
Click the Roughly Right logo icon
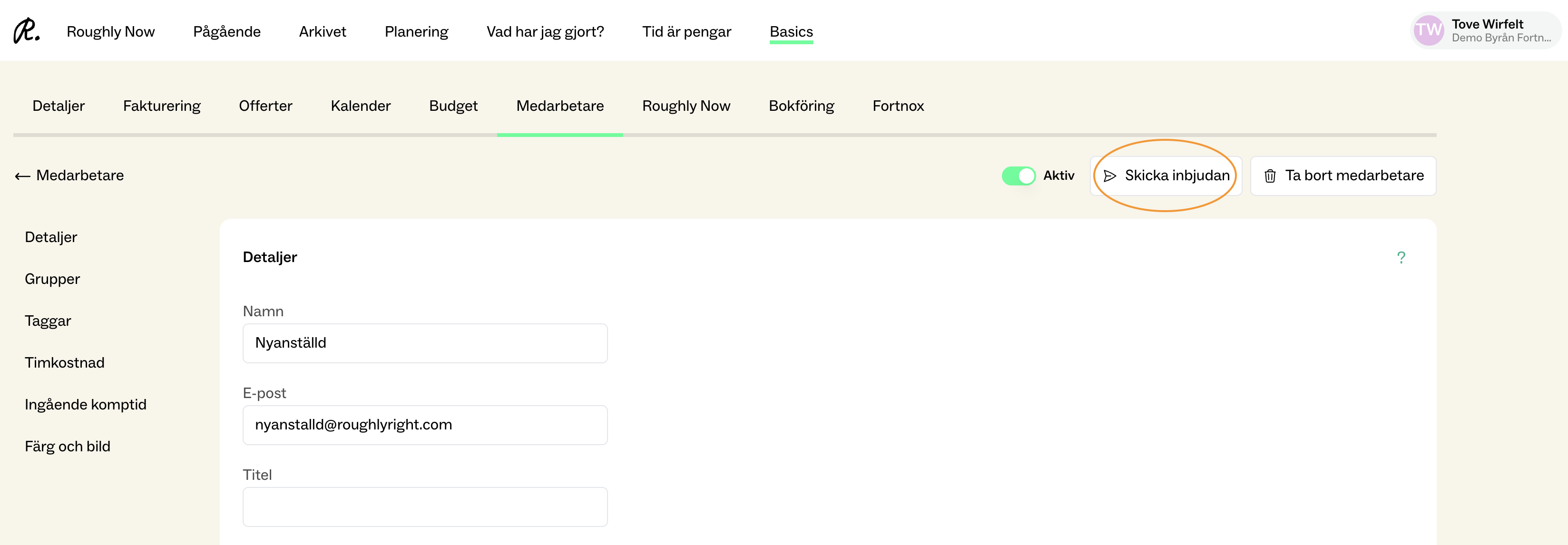tap(27, 30)
